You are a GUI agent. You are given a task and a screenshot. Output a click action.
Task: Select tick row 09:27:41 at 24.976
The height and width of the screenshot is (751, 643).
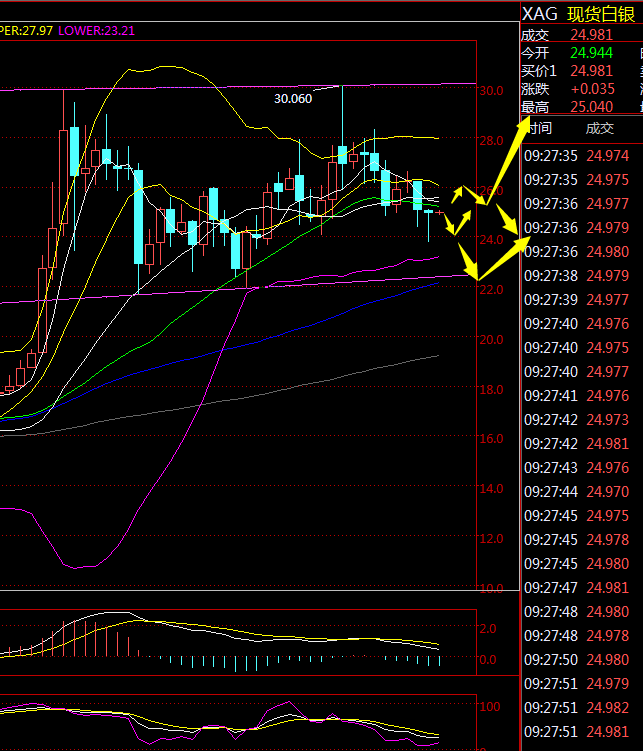click(576, 396)
